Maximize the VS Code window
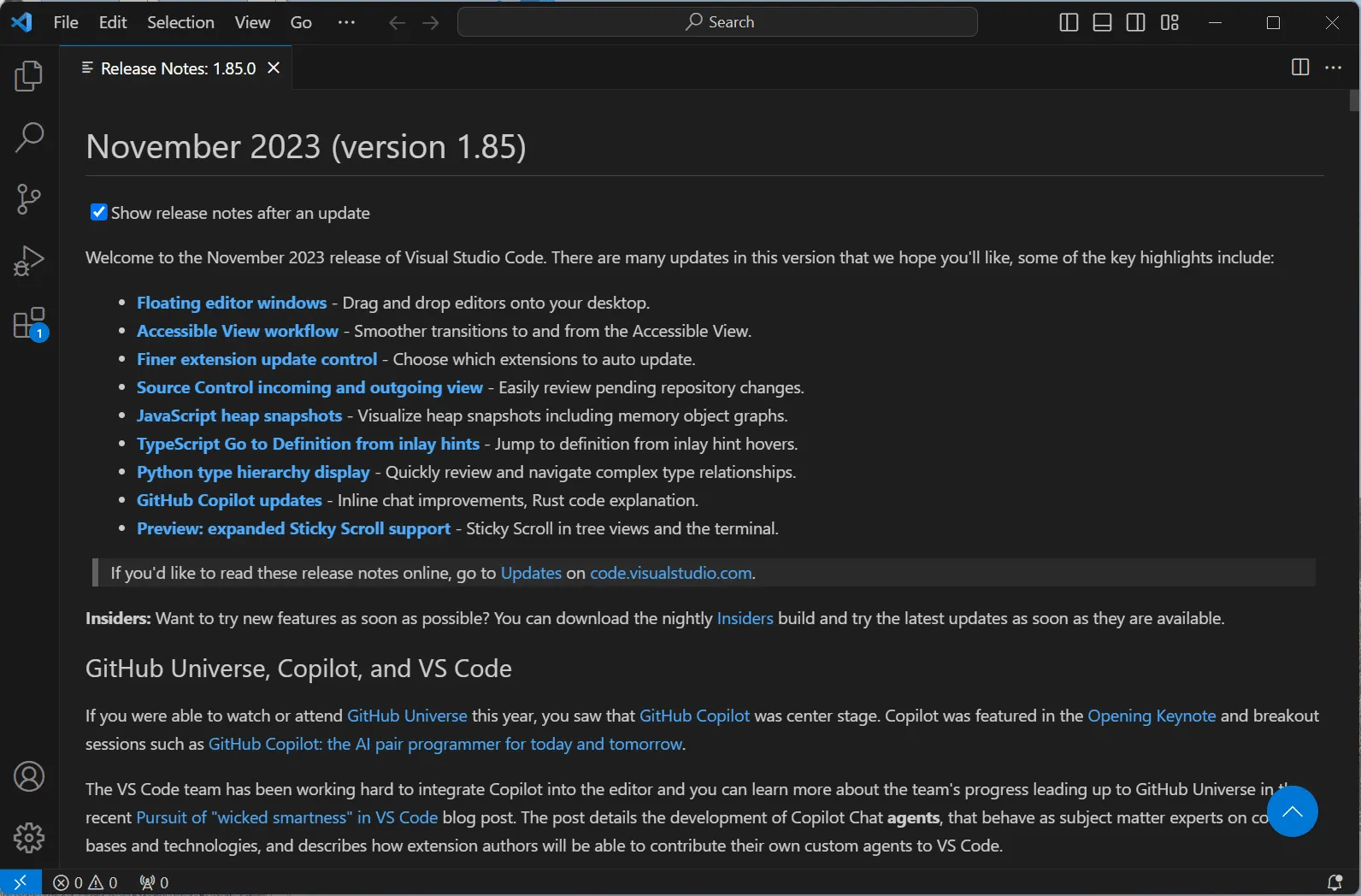 click(x=1273, y=23)
